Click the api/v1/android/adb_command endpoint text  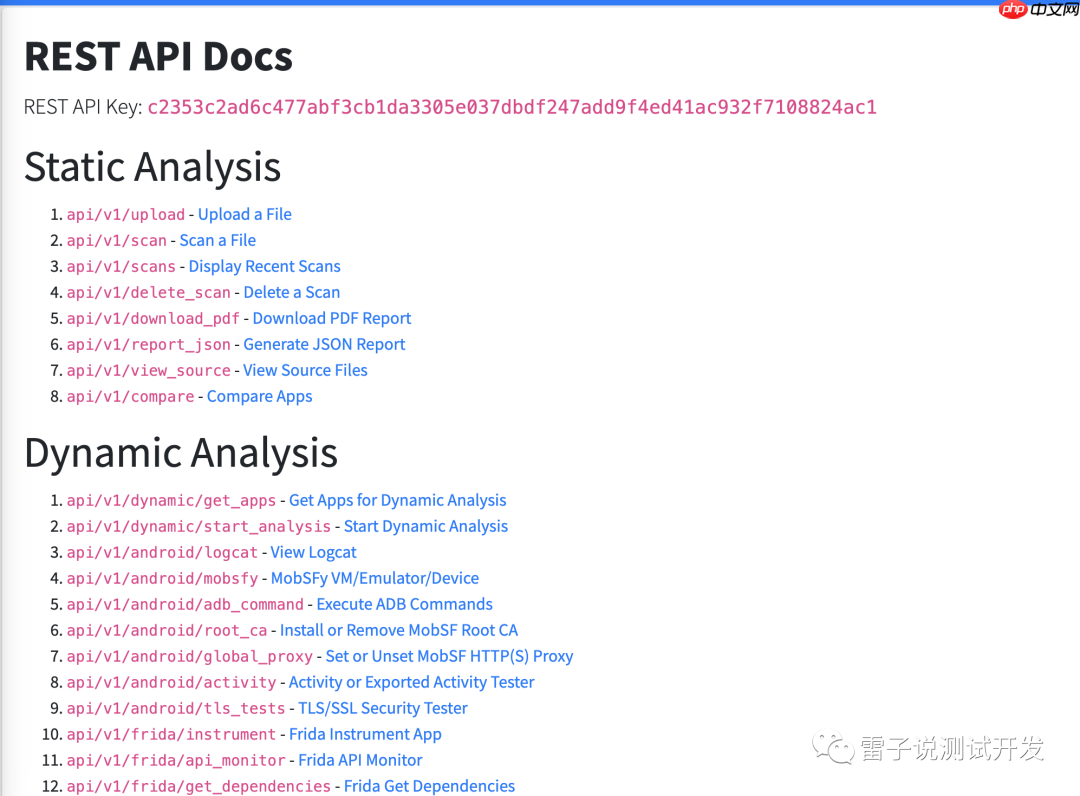coord(185,605)
